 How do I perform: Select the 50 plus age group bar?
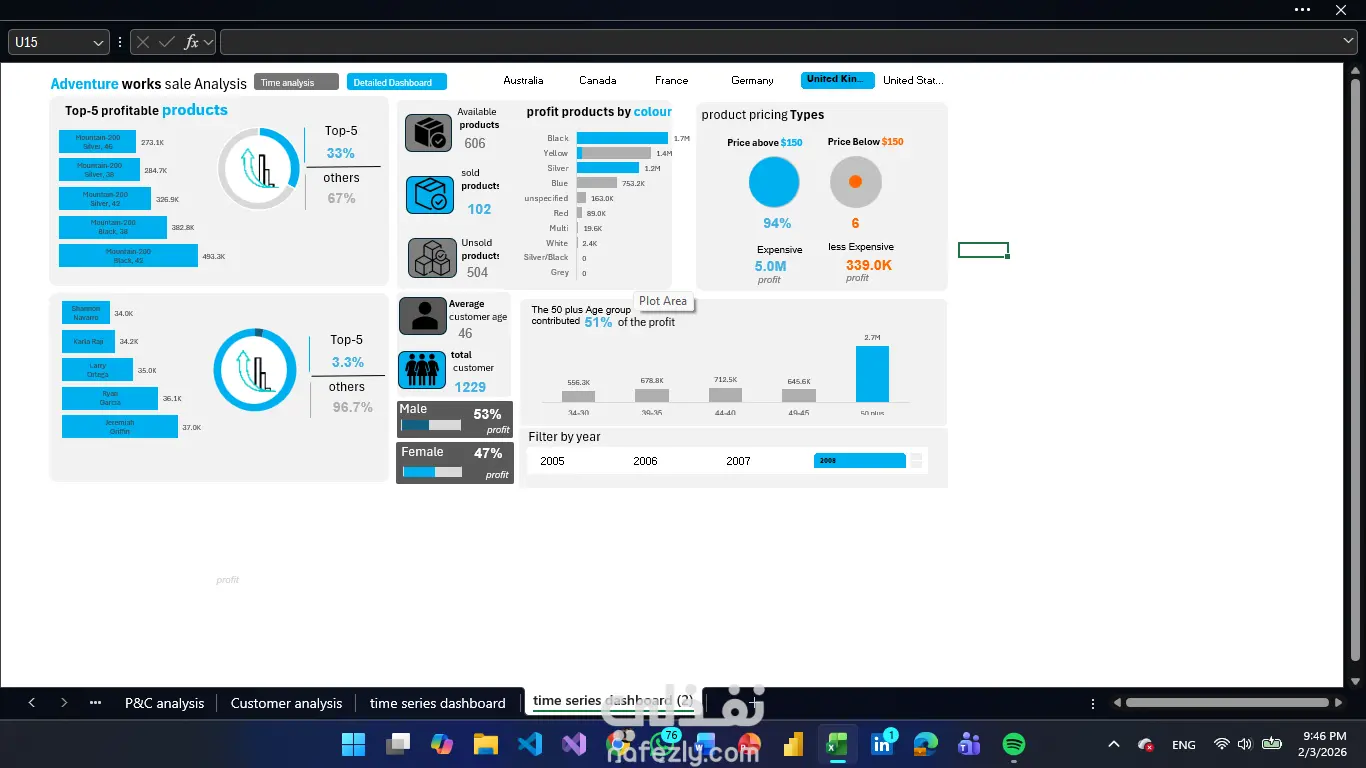pyautogui.click(x=872, y=374)
